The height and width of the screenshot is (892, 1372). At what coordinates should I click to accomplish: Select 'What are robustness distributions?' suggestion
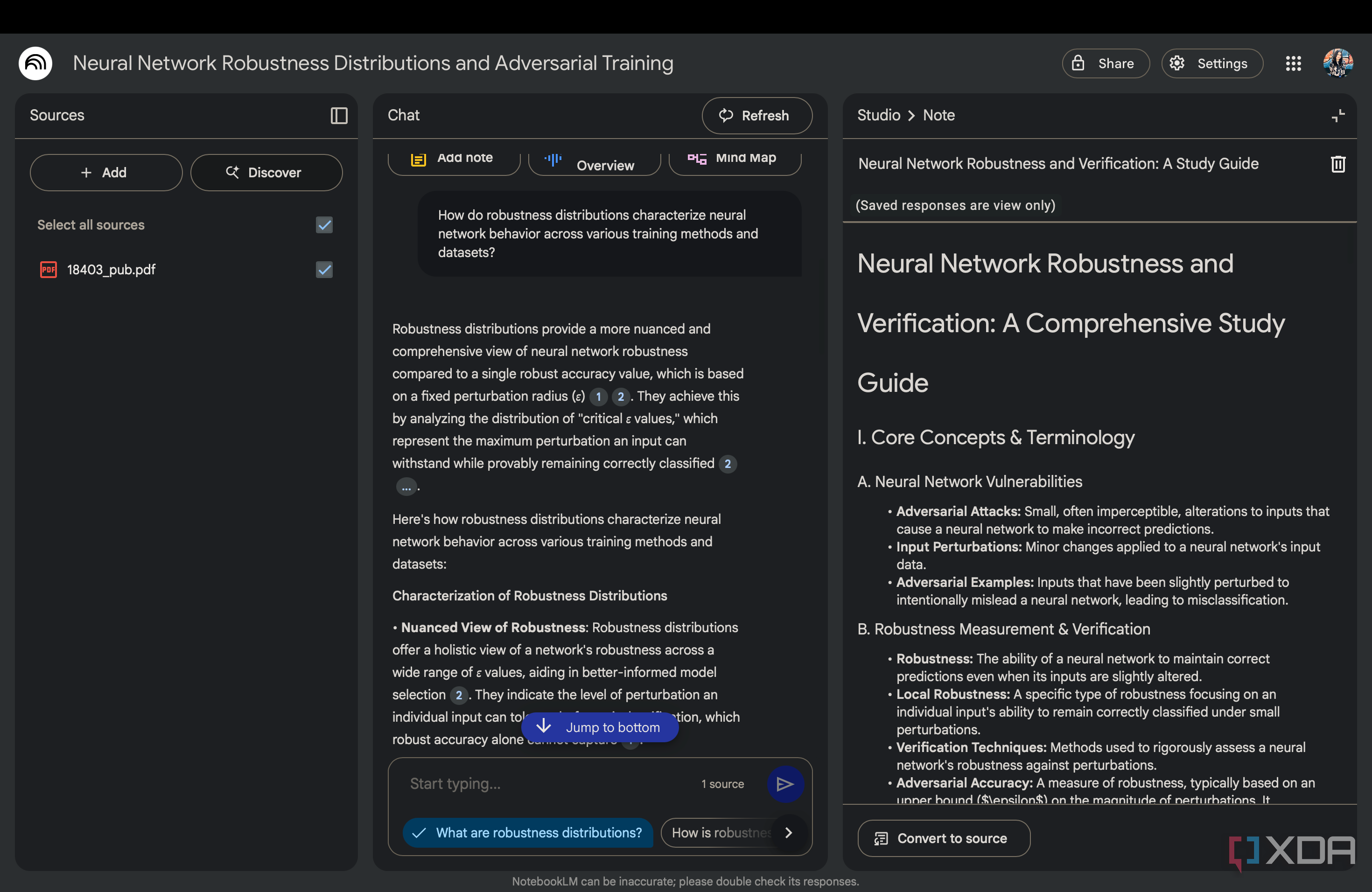(x=527, y=833)
